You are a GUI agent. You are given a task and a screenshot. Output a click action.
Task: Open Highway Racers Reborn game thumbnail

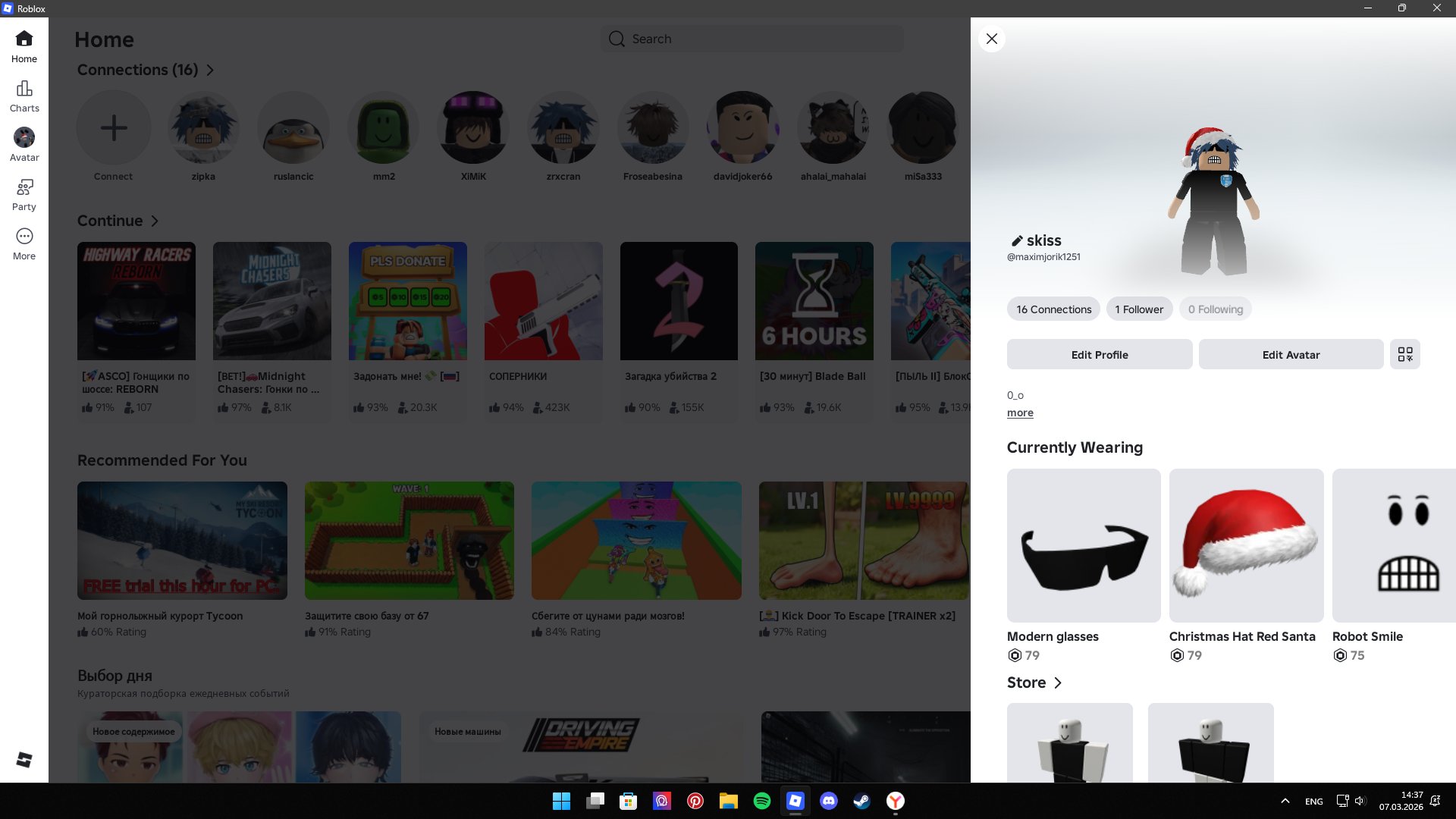pos(136,301)
